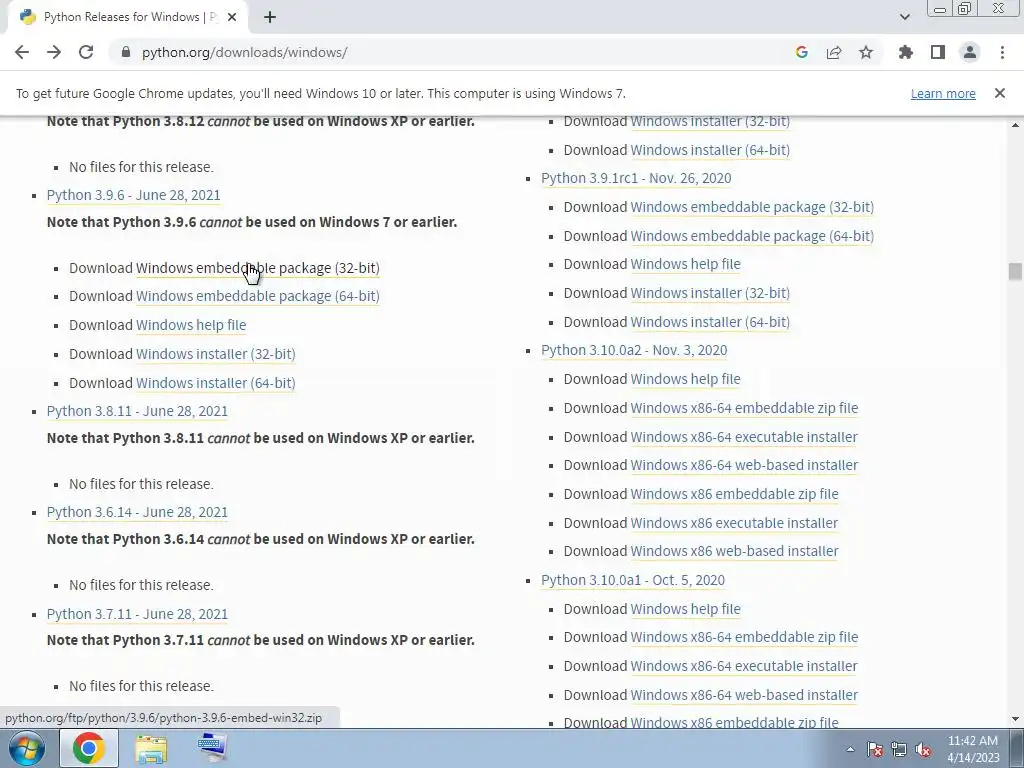Image resolution: width=1024 pixels, height=768 pixels.
Task: Open Chrome from taskbar
Action: point(89,748)
